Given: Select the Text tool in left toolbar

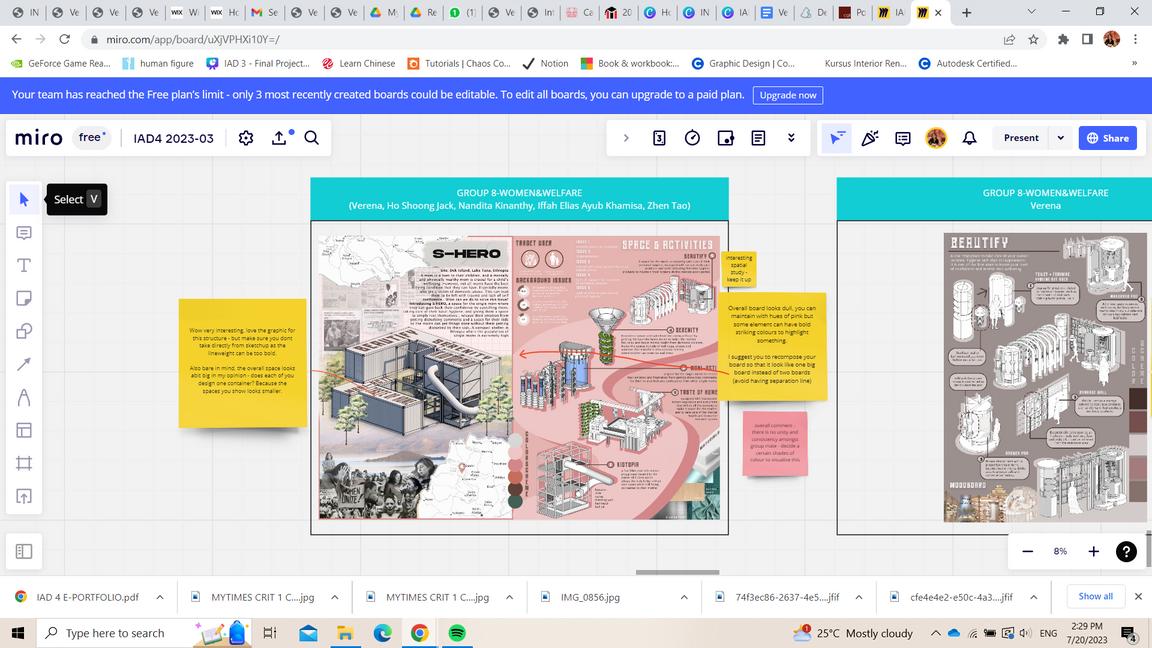Looking at the screenshot, I should tap(24, 266).
